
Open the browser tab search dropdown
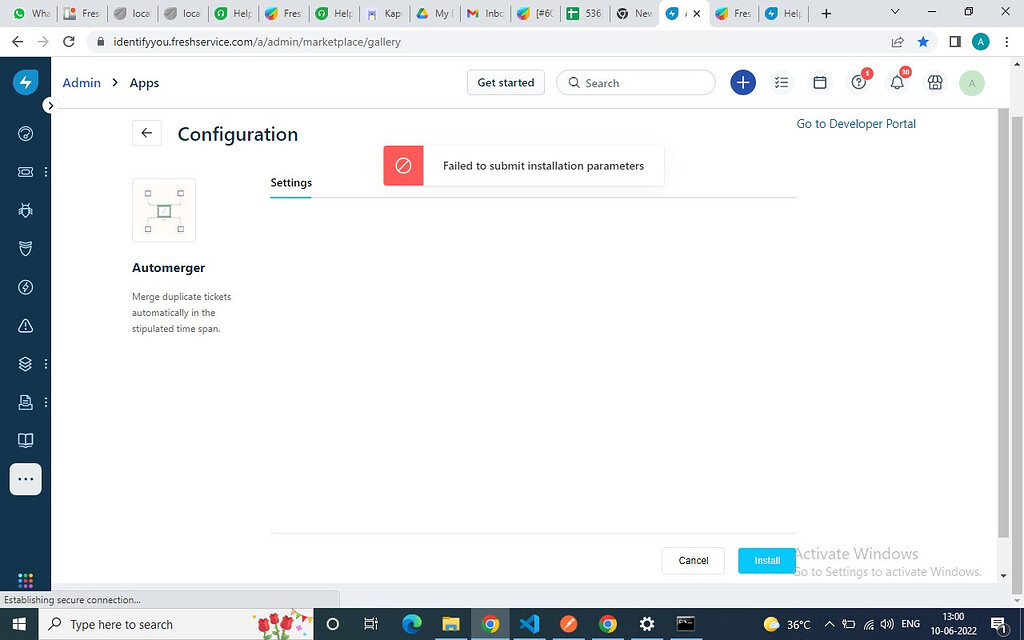[895, 12]
